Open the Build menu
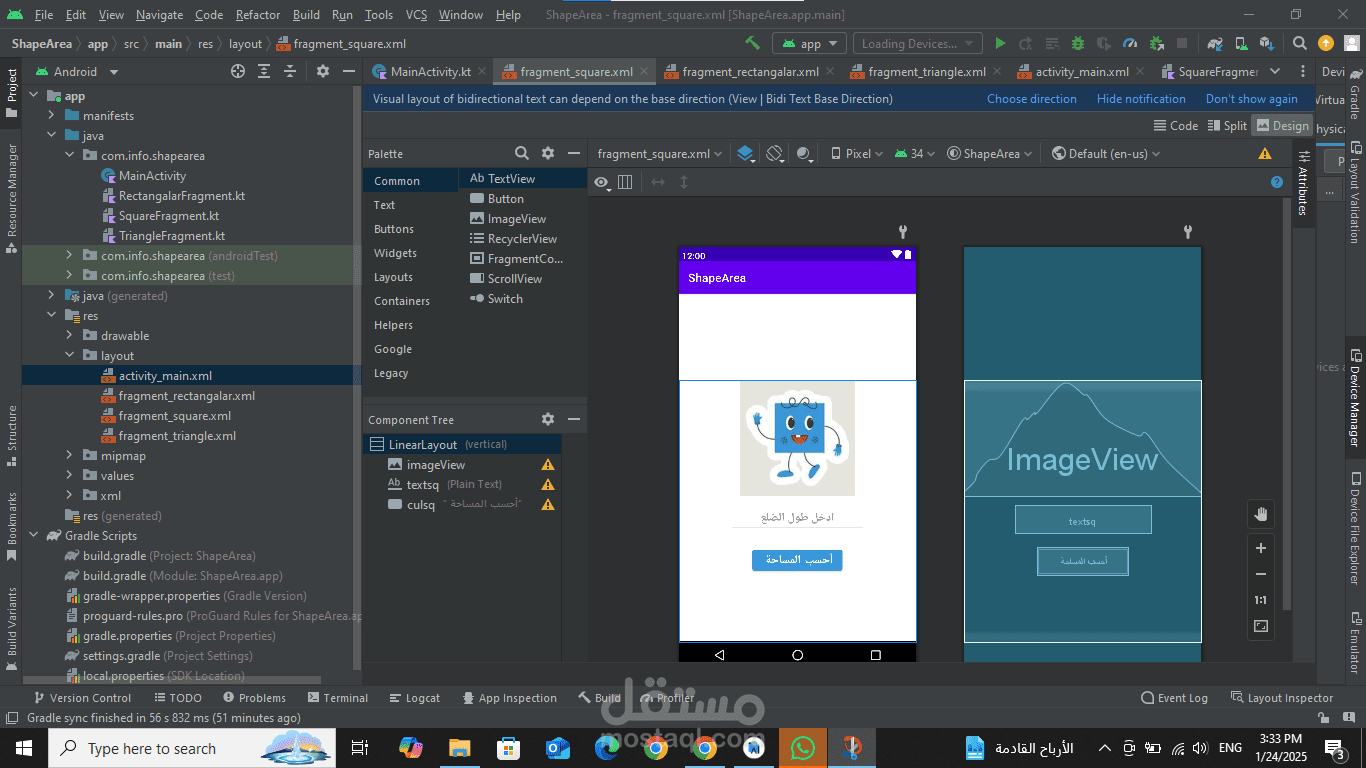The image size is (1366, 768). coord(306,15)
